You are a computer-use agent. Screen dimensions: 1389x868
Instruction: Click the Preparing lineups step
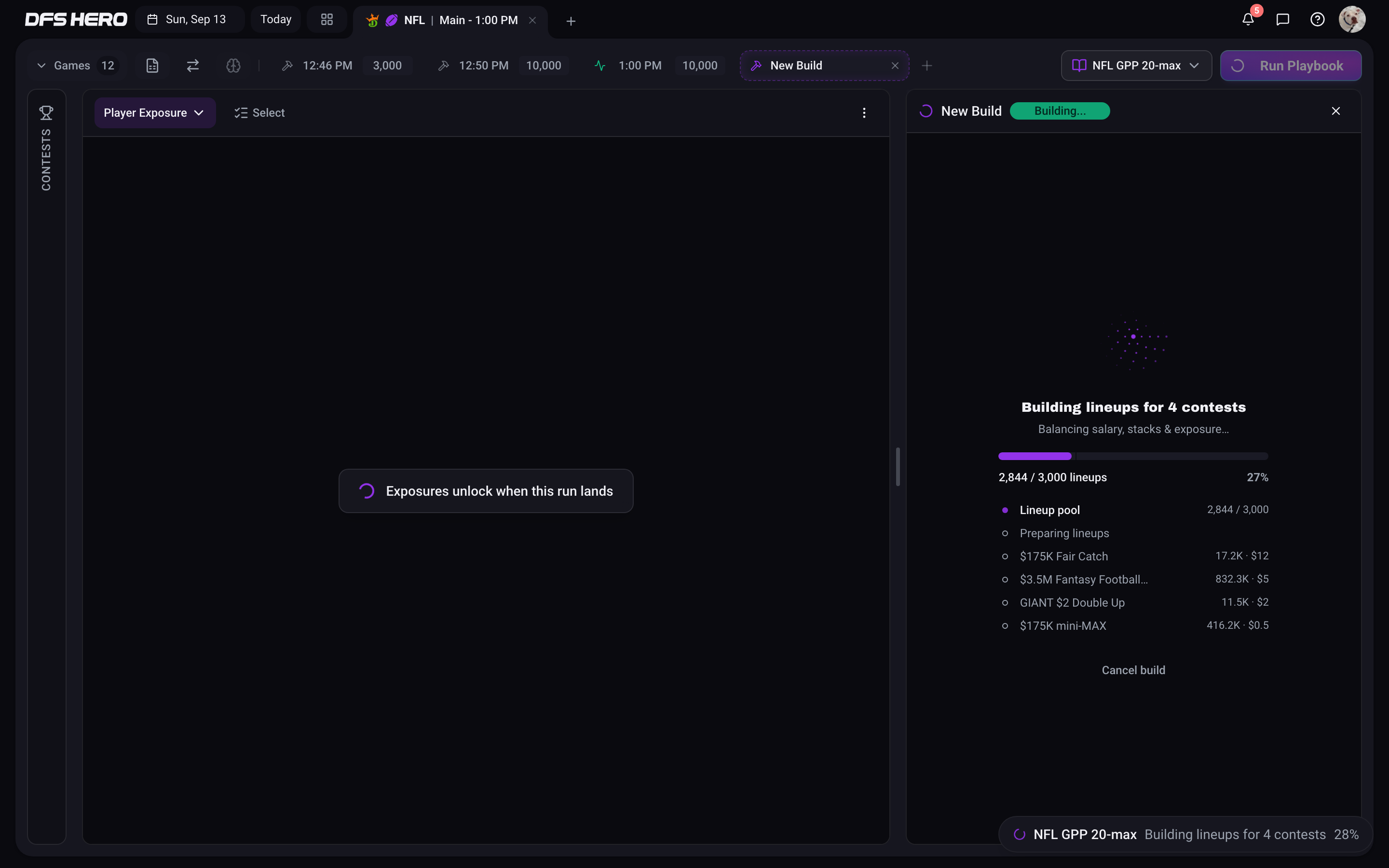pyautogui.click(x=1133, y=533)
